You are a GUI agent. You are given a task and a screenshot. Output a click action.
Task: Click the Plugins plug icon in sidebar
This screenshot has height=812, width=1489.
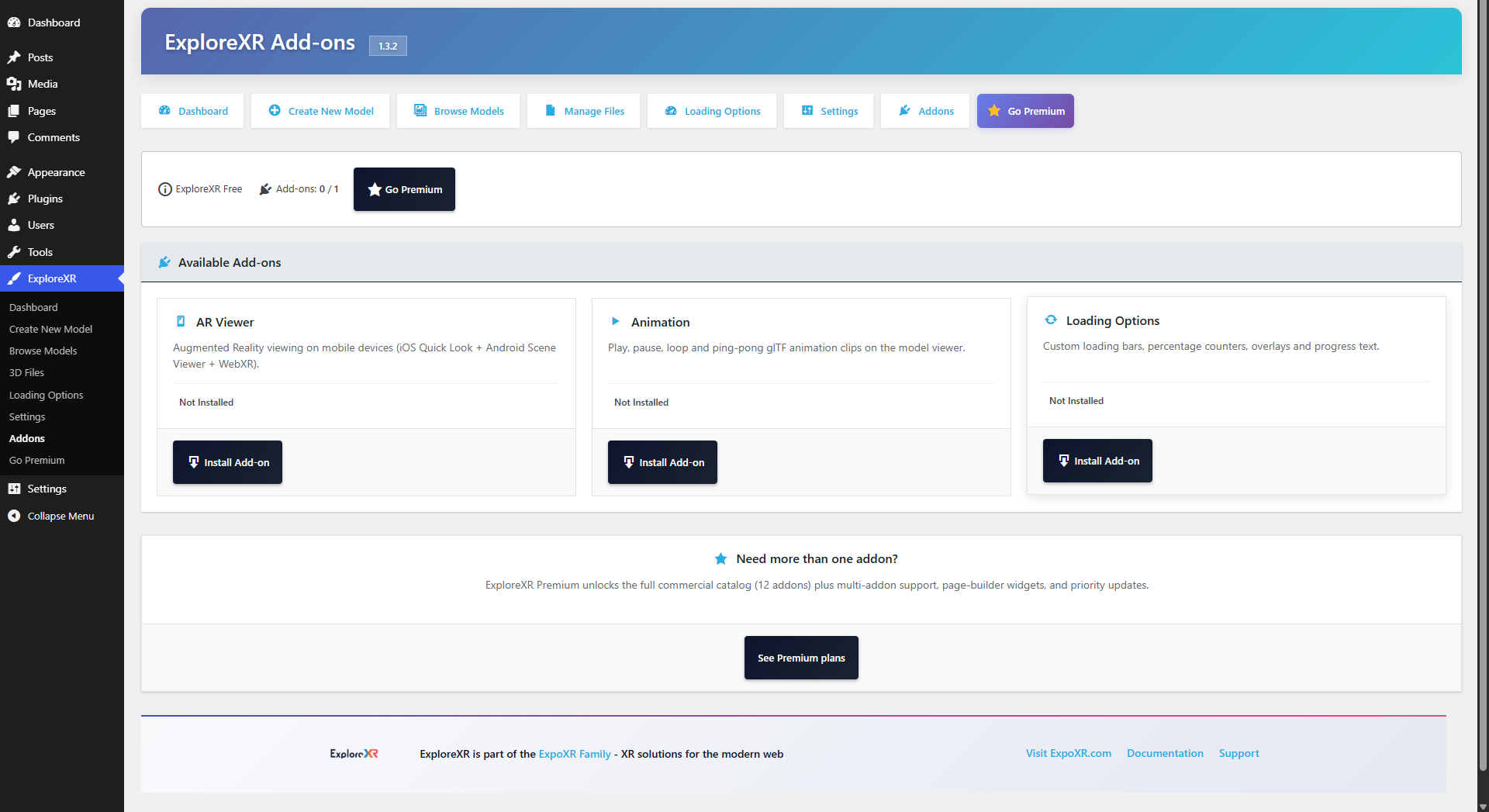[14, 199]
